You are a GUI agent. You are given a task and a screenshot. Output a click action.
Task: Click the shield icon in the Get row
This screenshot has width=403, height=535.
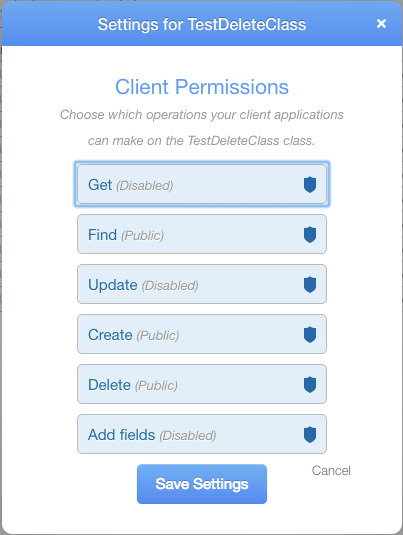(310, 185)
